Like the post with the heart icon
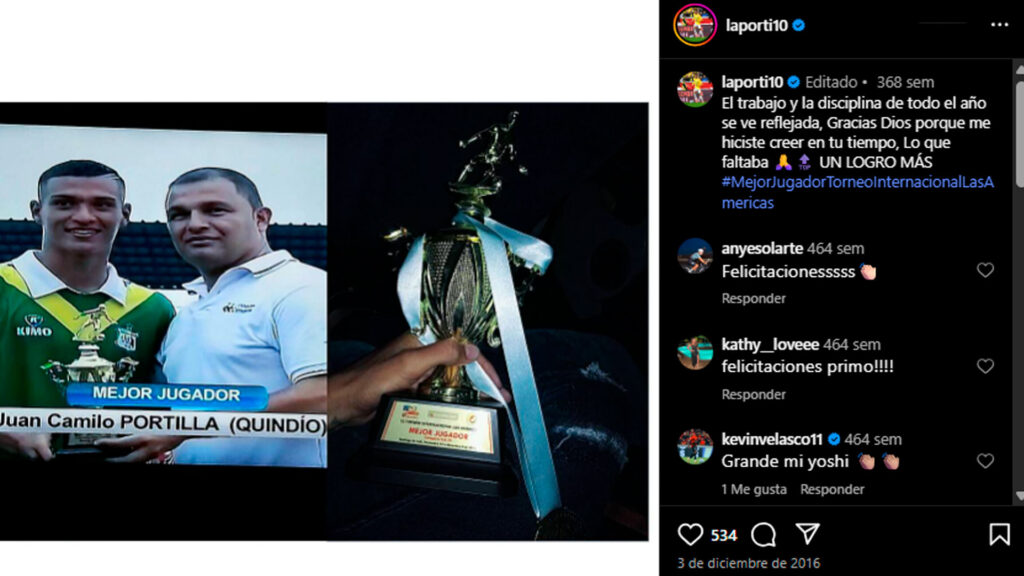 click(x=690, y=535)
